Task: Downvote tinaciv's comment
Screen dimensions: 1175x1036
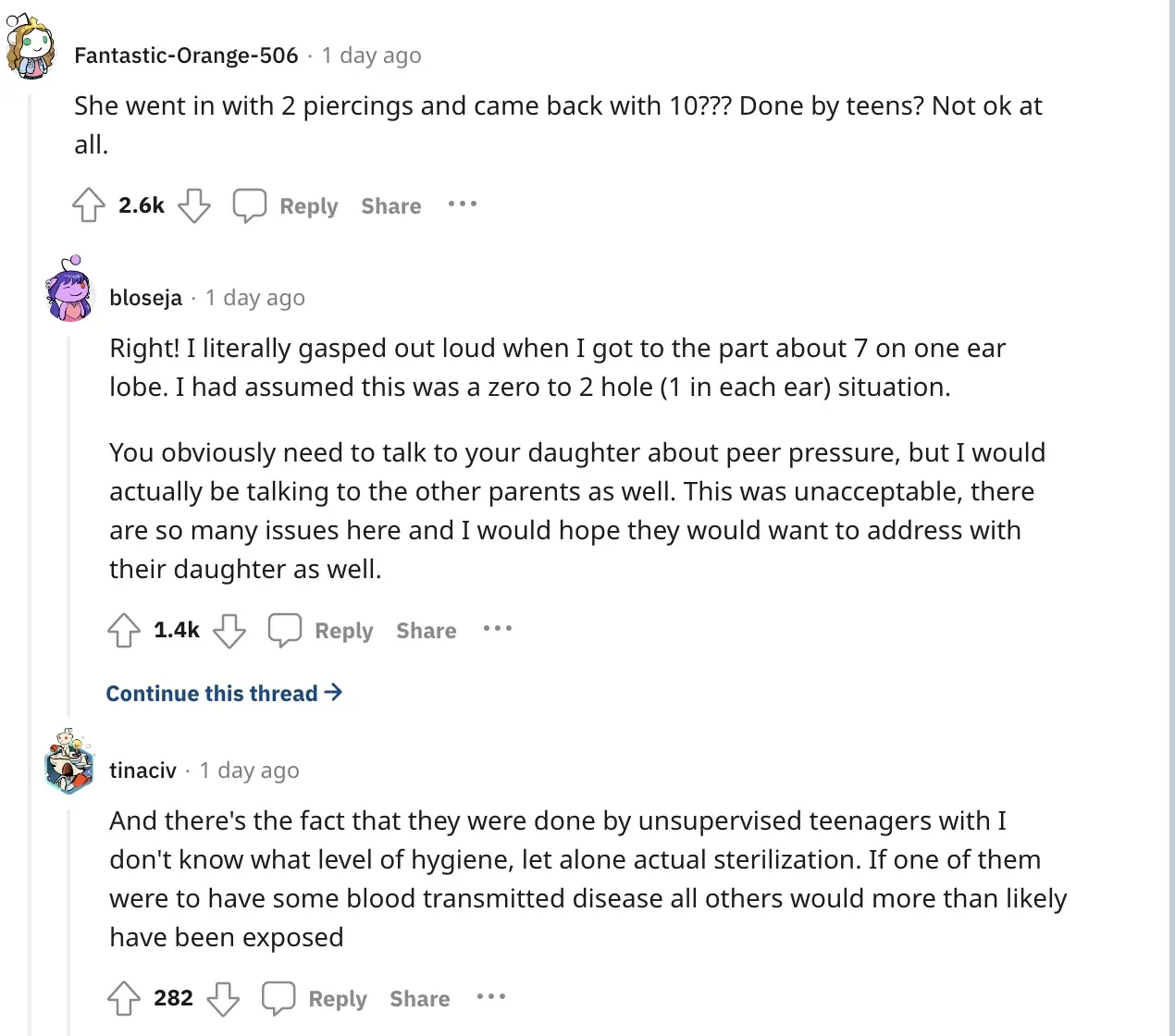Action: pyautogui.click(x=223, y=999)
